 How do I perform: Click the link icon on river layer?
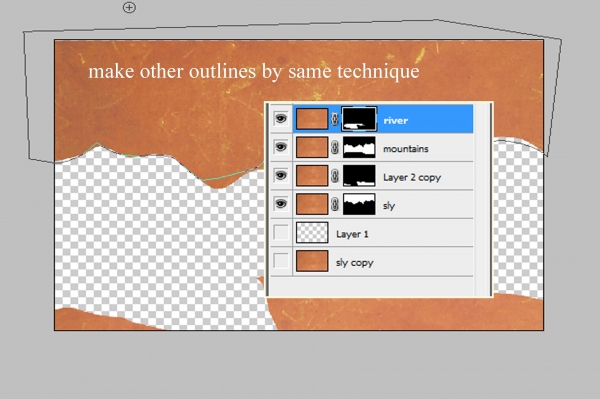click(335, 119)
